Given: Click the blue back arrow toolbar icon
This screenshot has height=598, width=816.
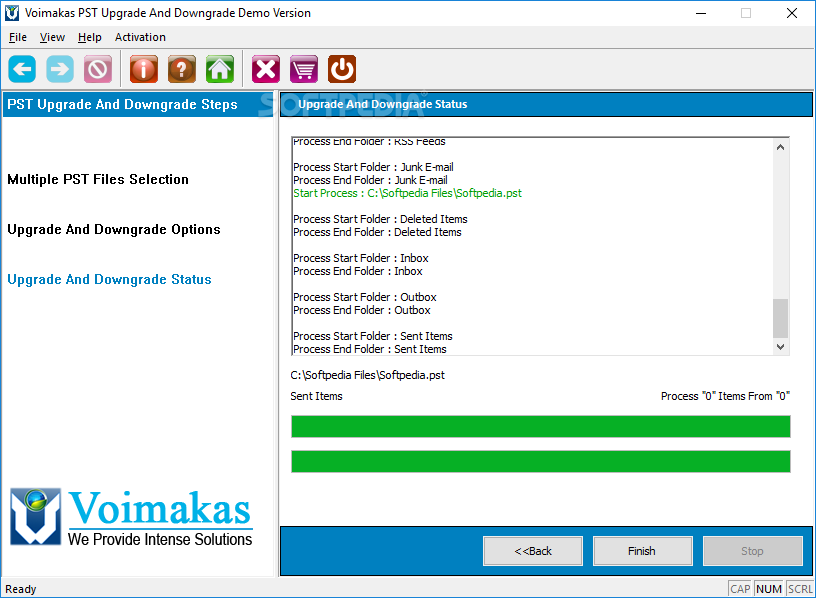Looking at the screenshot, I should point(22,69).
